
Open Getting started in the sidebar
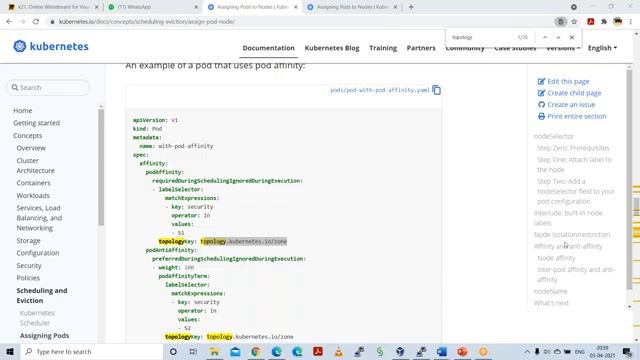point(36,123)
